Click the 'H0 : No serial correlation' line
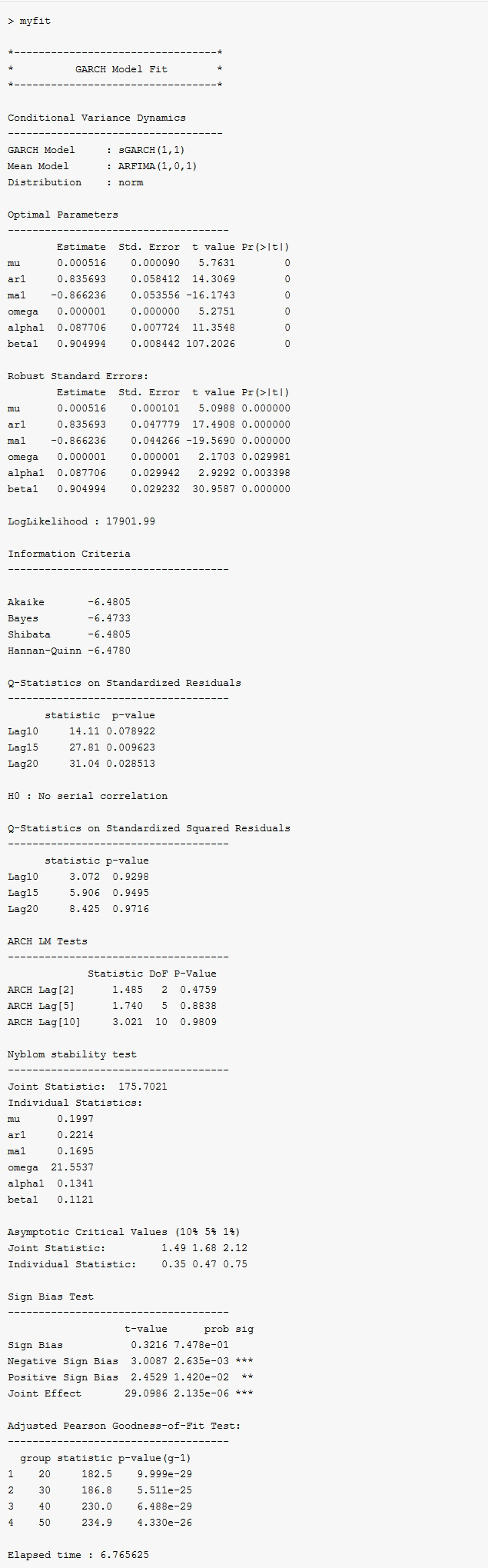Image resolution: width=488 pixels, height=1568 pixels. [88, 796]
